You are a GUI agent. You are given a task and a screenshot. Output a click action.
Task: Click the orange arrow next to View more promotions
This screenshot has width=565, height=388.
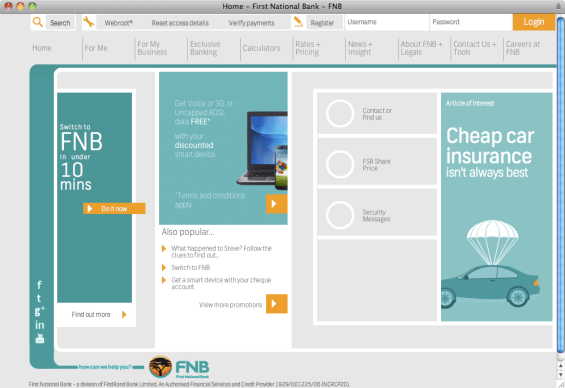click(x=276, y=304)
